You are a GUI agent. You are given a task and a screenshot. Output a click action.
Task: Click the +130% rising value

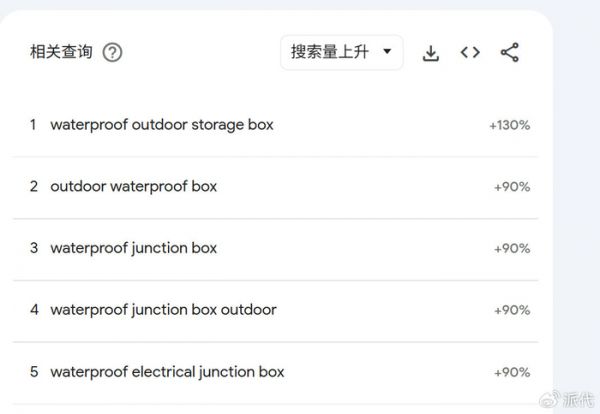[509, 126]
